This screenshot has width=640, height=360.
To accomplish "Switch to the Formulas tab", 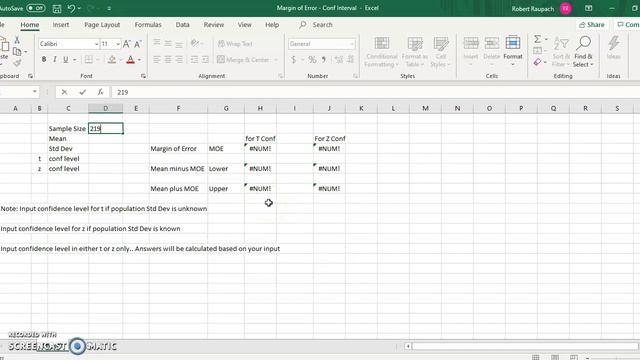I will pyautogui.click(x=148, y=24).
